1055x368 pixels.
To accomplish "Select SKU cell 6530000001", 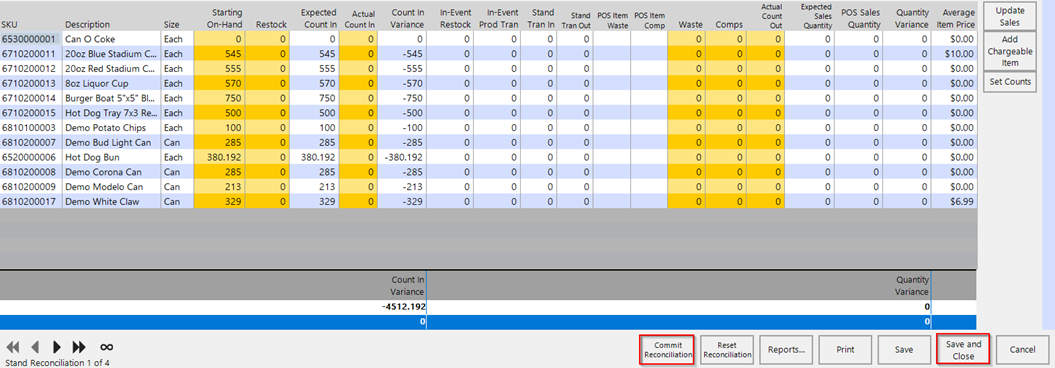I will pyautogui.click(x=32, y=39).
